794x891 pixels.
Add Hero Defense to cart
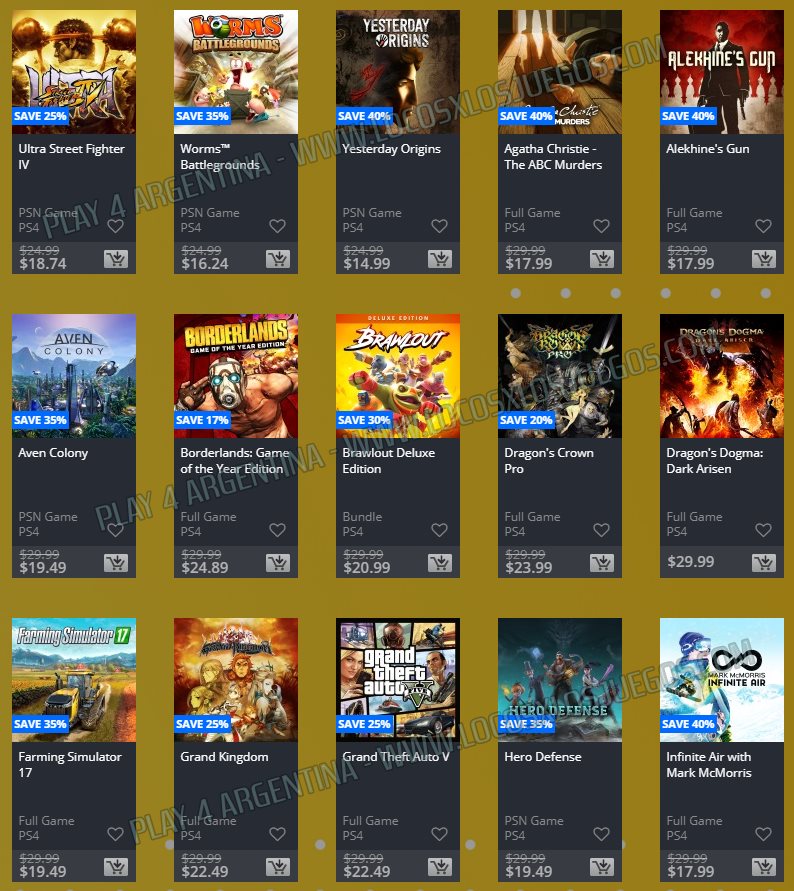[x=602, y=867]
